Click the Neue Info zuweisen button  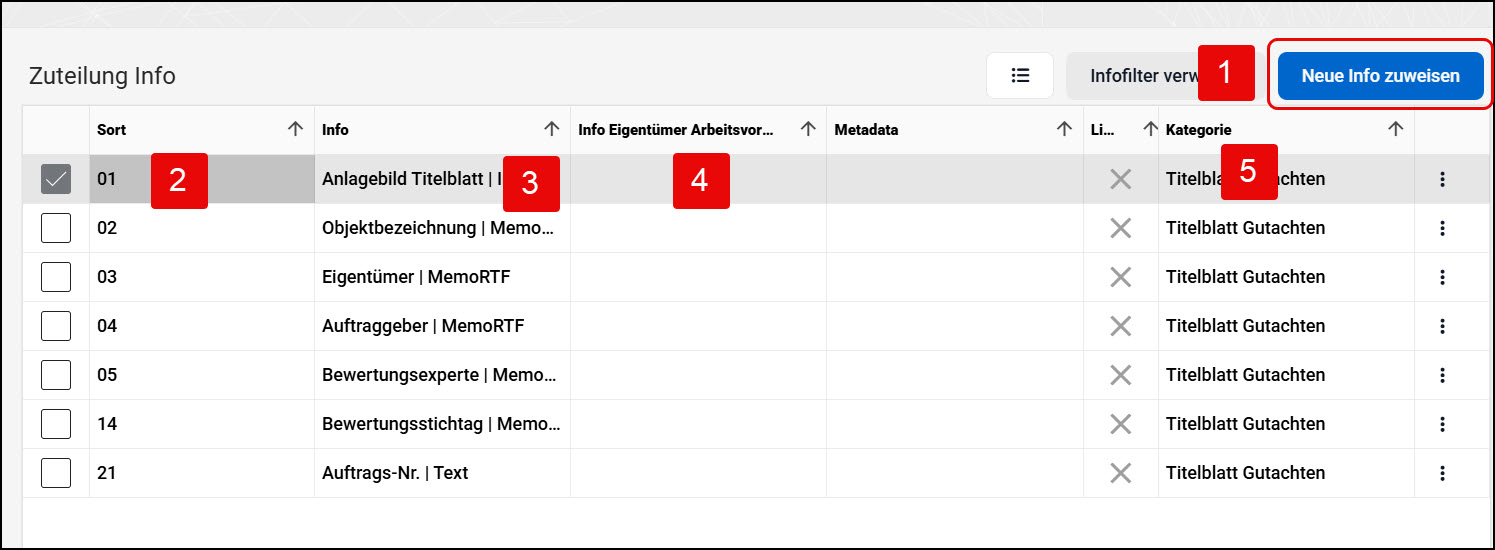coord(1380,76)
